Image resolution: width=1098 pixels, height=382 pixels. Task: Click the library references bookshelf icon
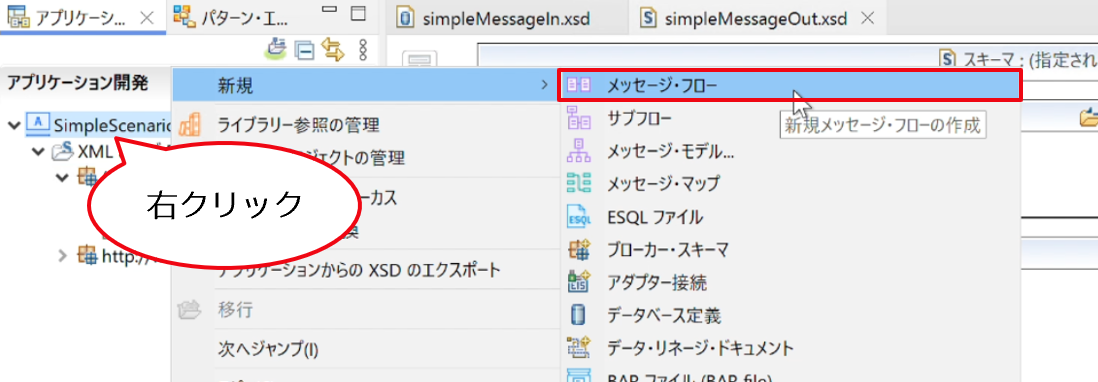[190, 125]
